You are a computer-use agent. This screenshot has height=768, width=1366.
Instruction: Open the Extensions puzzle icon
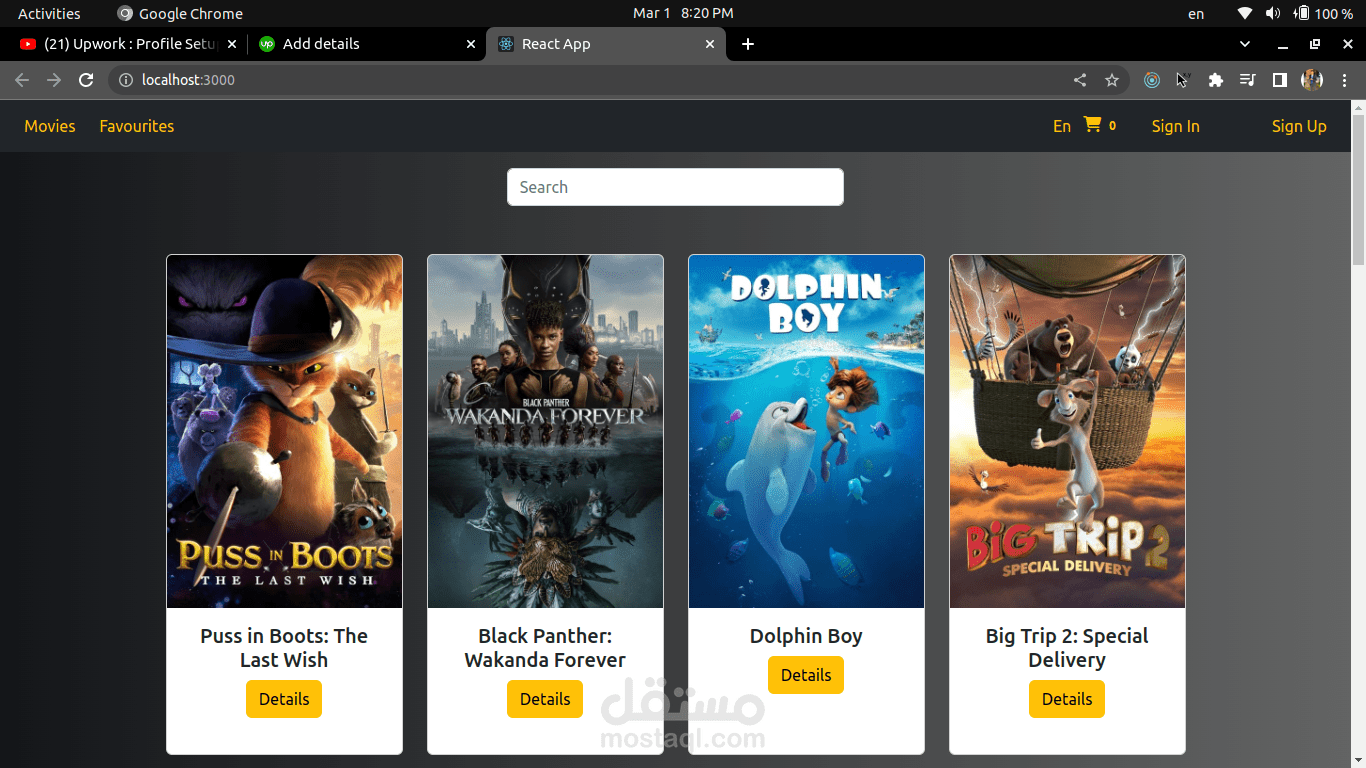[1216, 80]
